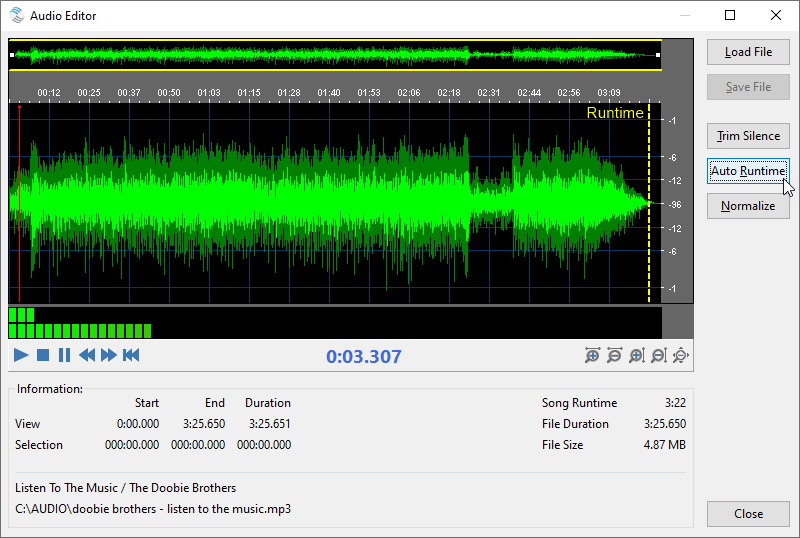Viewport: 800px width, 538px height.
Task: Click the overview waveform's right handle
Action: [x=658, y=55]
